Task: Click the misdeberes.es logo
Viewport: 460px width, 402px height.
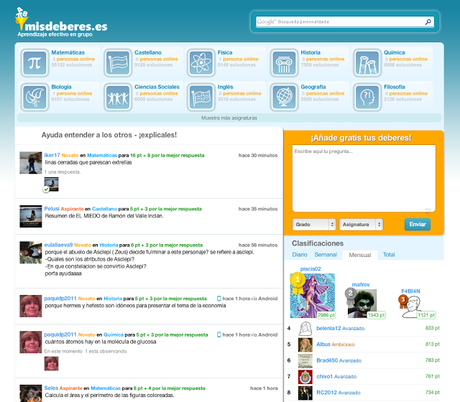Action: point(61,23)
